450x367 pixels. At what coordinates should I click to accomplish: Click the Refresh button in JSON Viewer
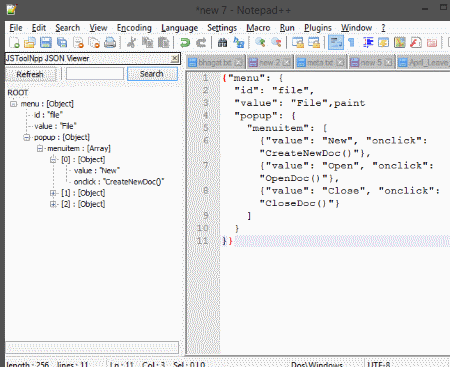(30, 74)
